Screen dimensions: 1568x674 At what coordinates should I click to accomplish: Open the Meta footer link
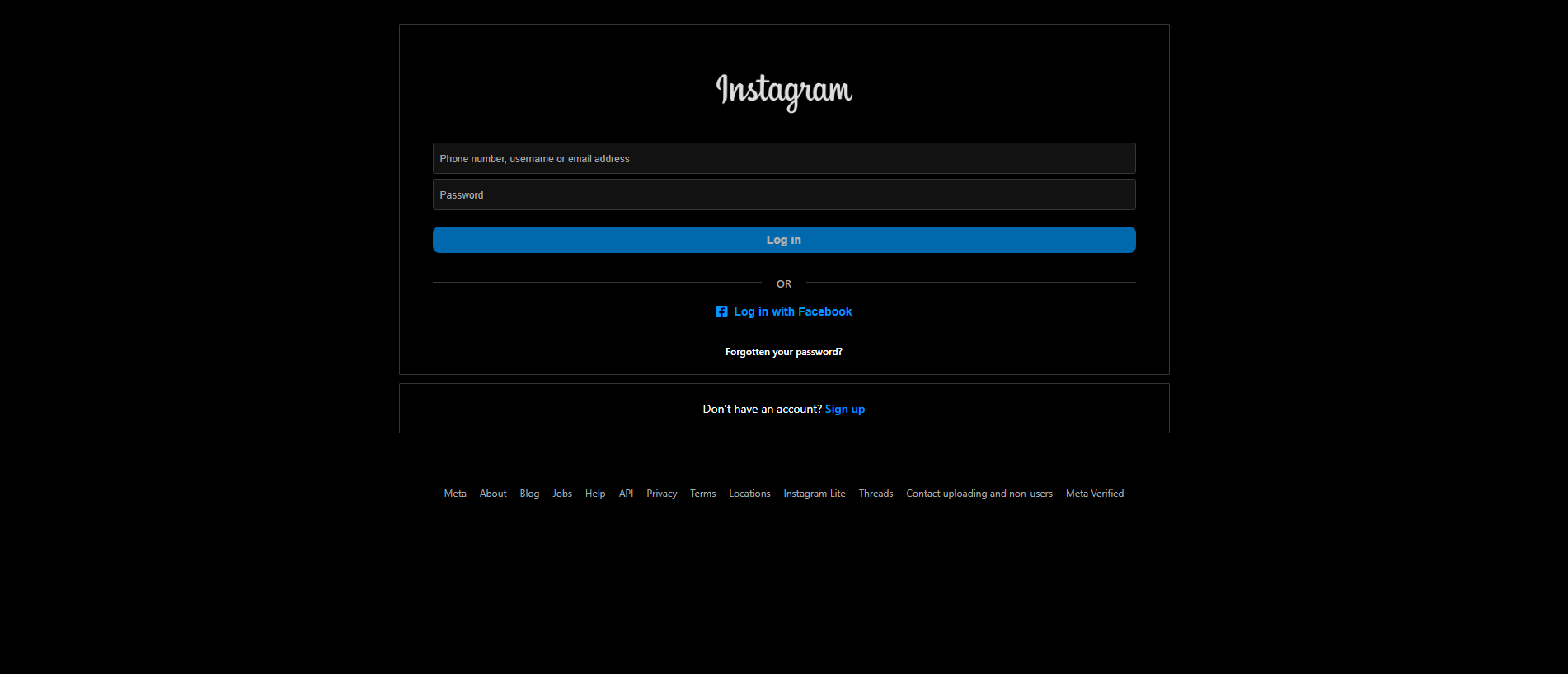(455, 494)
